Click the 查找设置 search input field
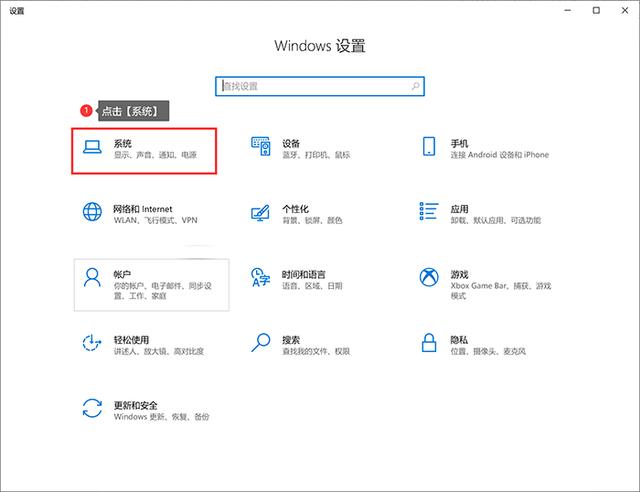Image resolution: width=640 pixels, height=492 pixels. [310, 86]
